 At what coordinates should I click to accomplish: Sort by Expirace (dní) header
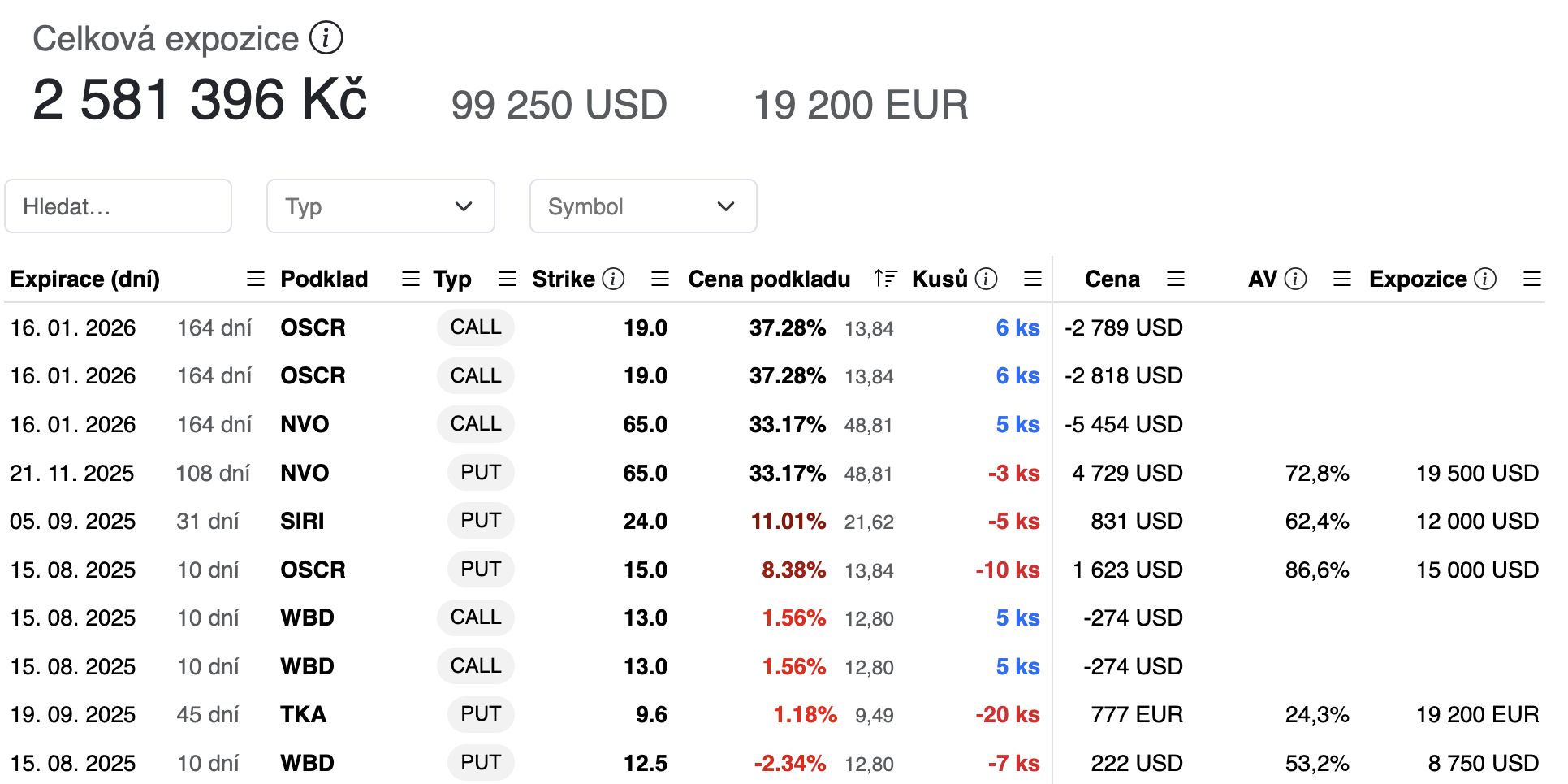(x=85, y=279)
